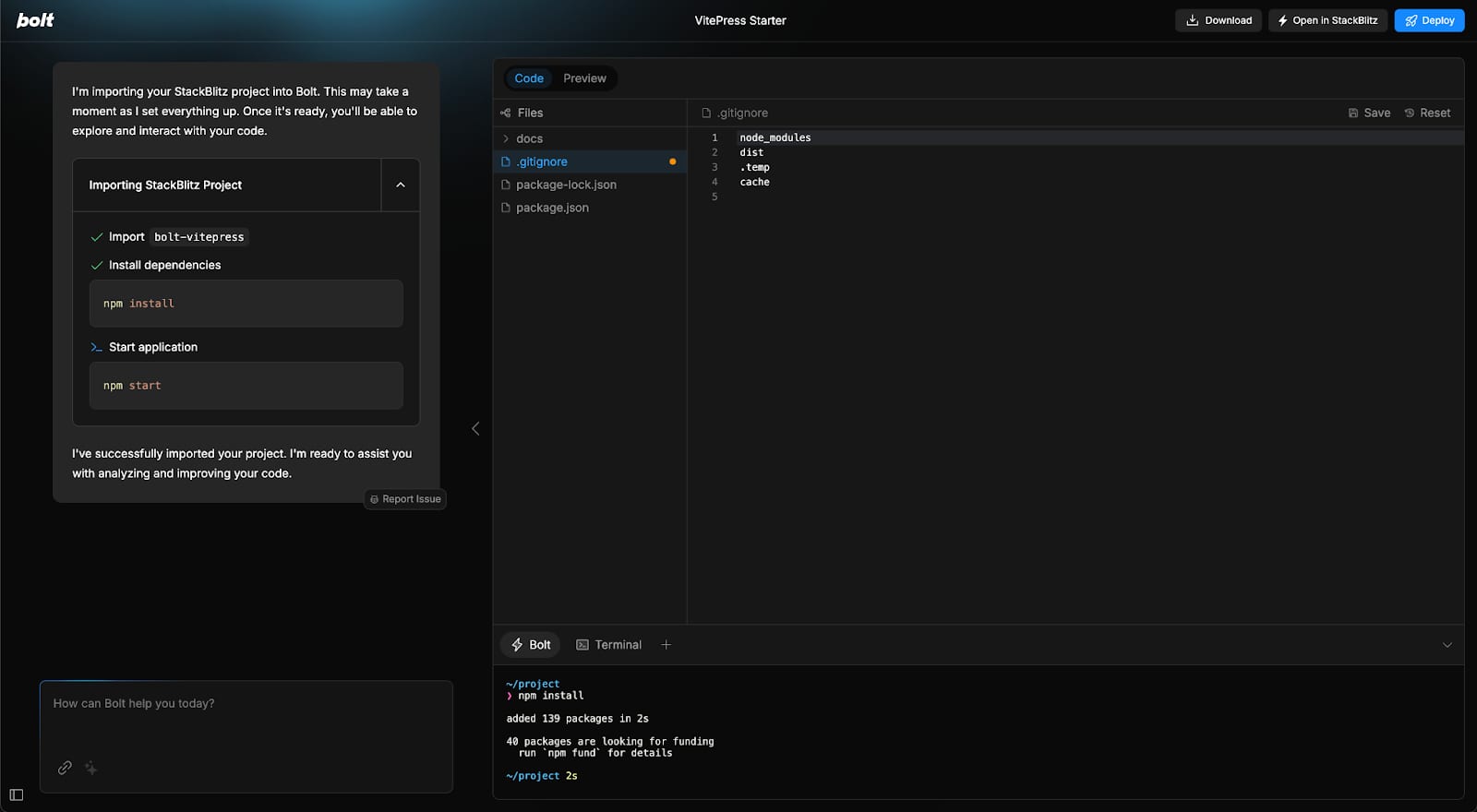
Task: Click the Bolt logo
Action: (35, 20)
